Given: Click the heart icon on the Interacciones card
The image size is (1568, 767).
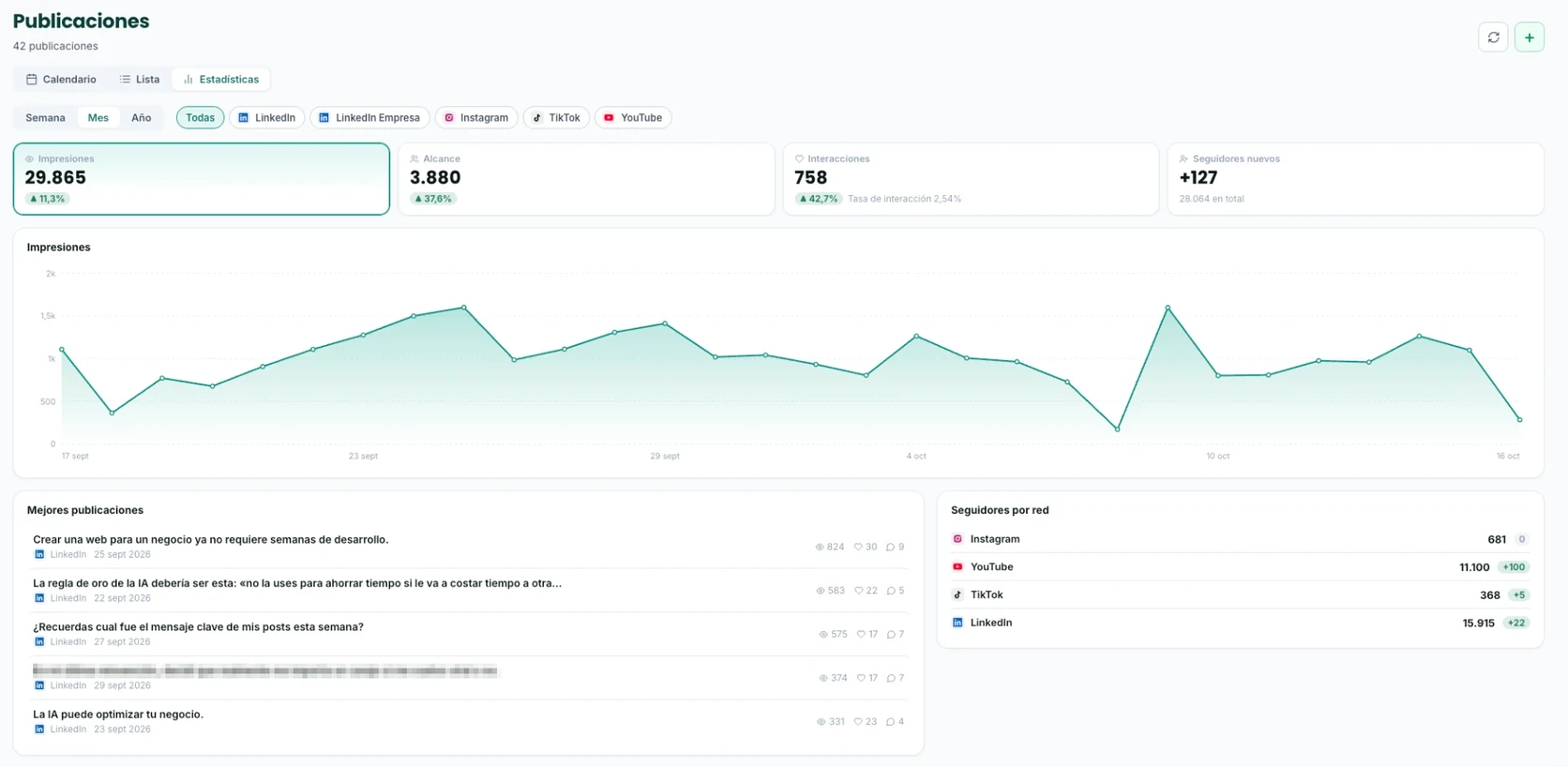Looking at the screenshot, I should coord(800,159).
